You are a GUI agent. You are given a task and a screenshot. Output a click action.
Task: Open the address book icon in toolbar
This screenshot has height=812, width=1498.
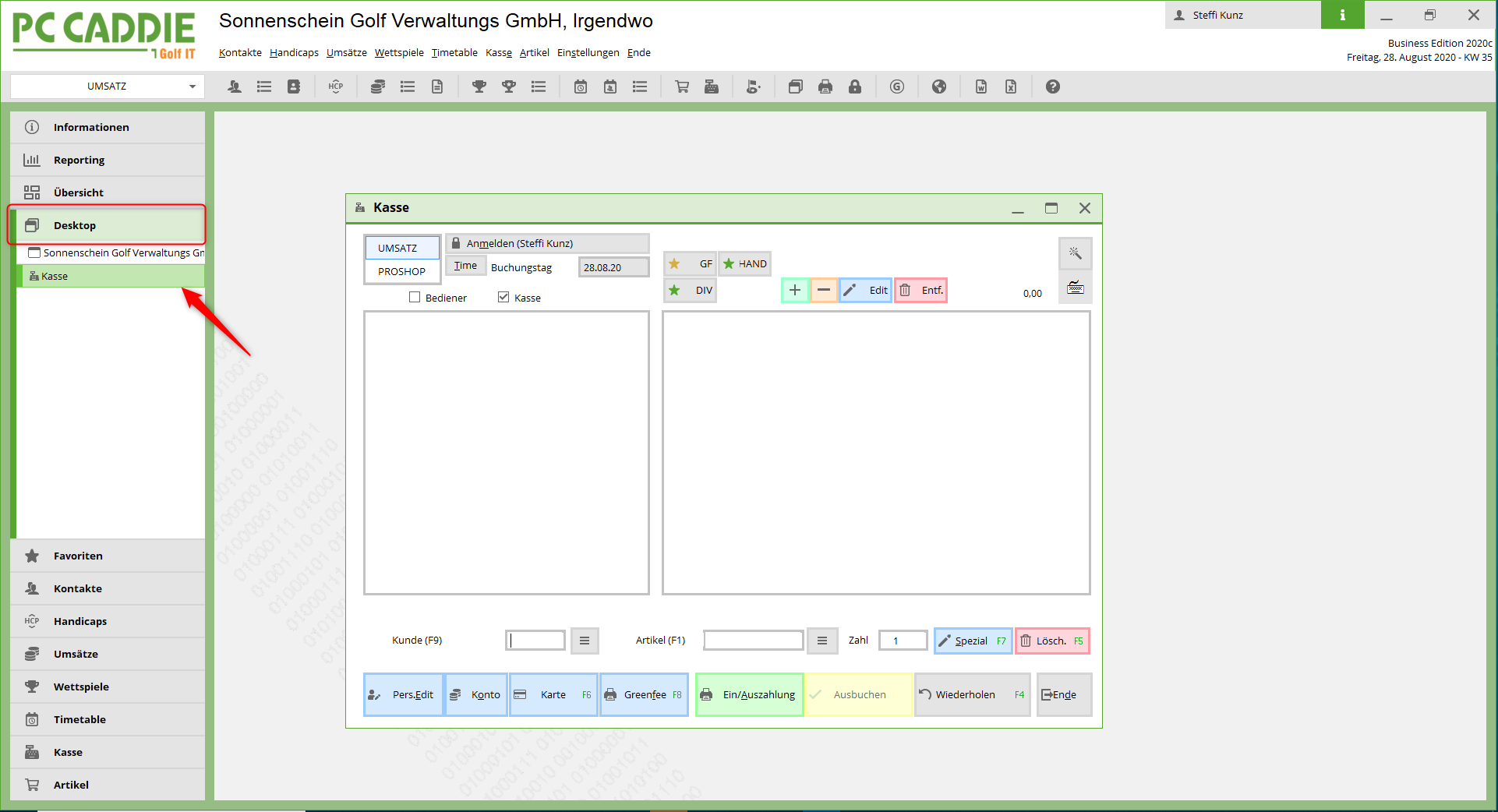pyautogui.click(x=294, y=86)
